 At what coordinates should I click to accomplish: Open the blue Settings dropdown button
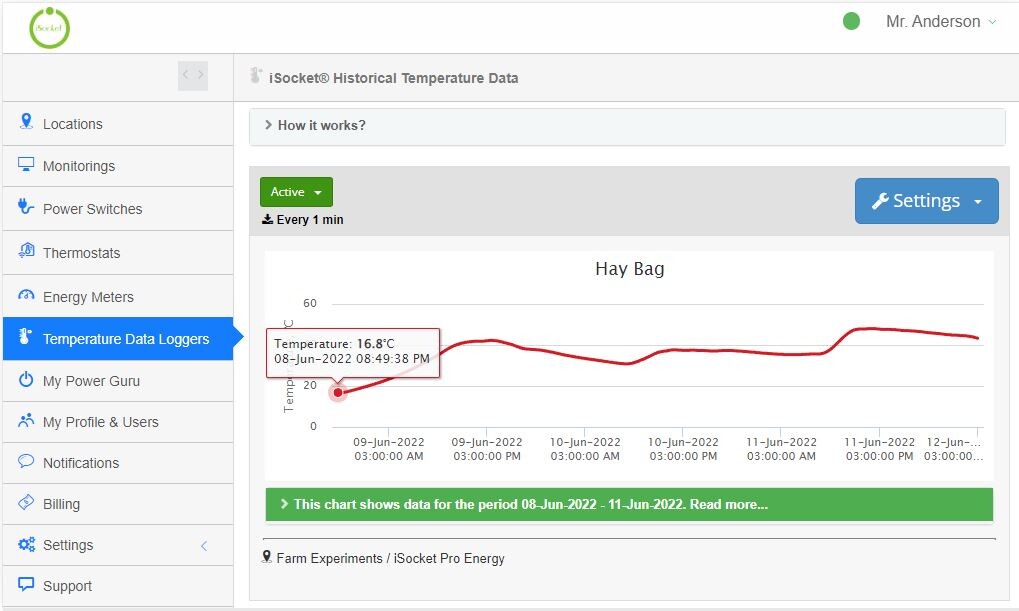tap(927, 201)
